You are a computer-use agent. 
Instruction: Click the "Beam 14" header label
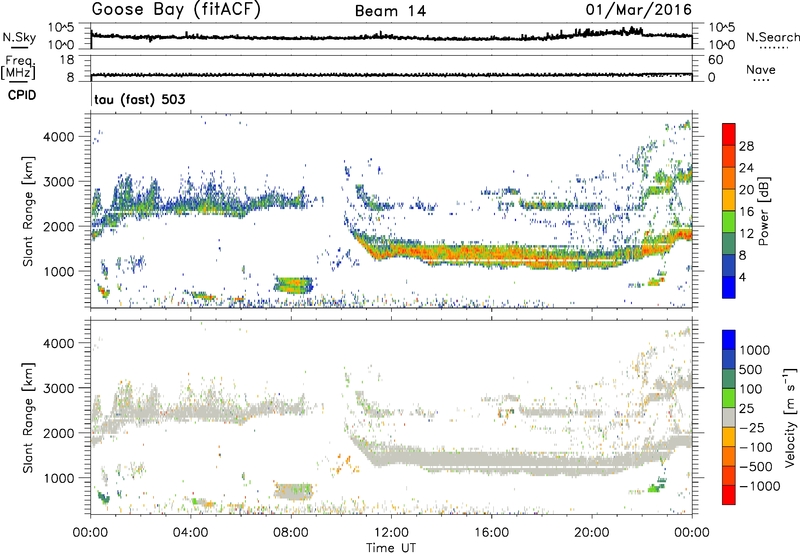point(390,11)
